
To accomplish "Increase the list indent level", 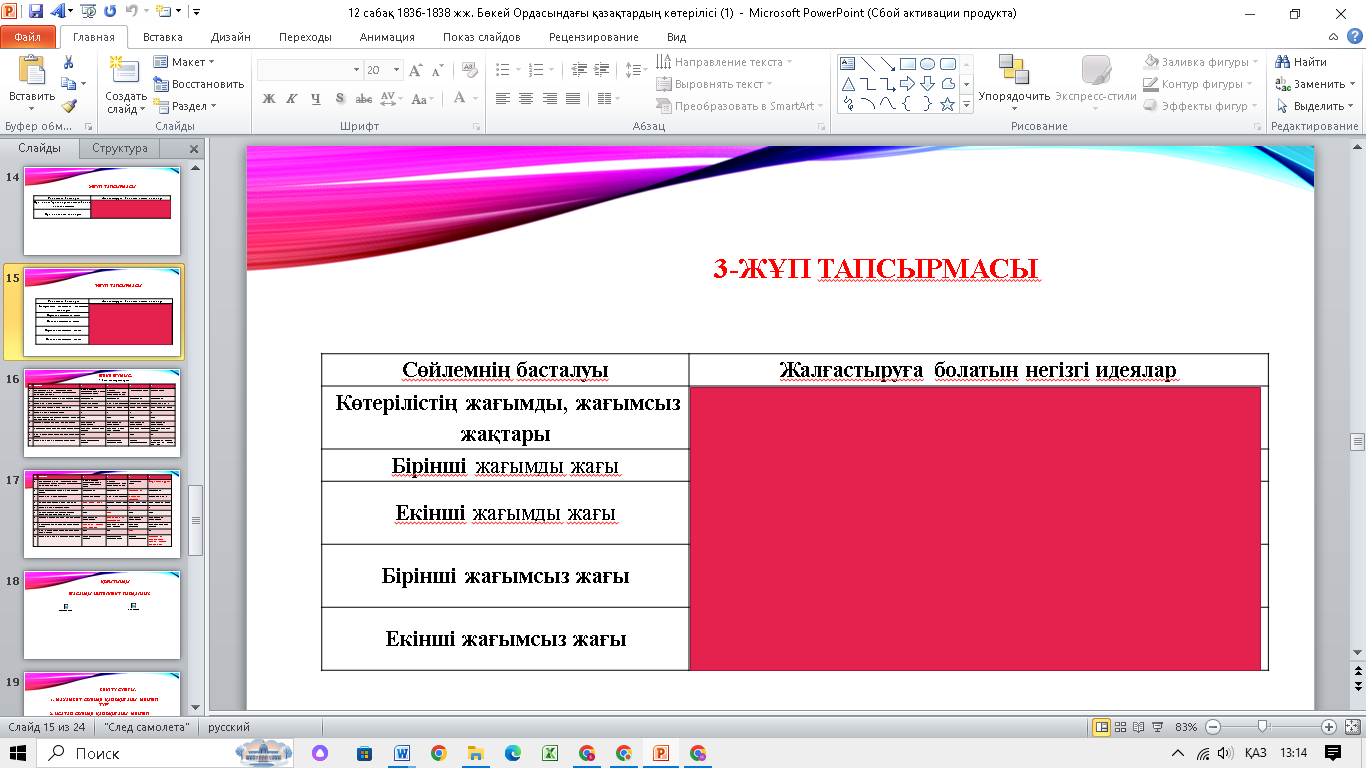I will click(603, 70).
